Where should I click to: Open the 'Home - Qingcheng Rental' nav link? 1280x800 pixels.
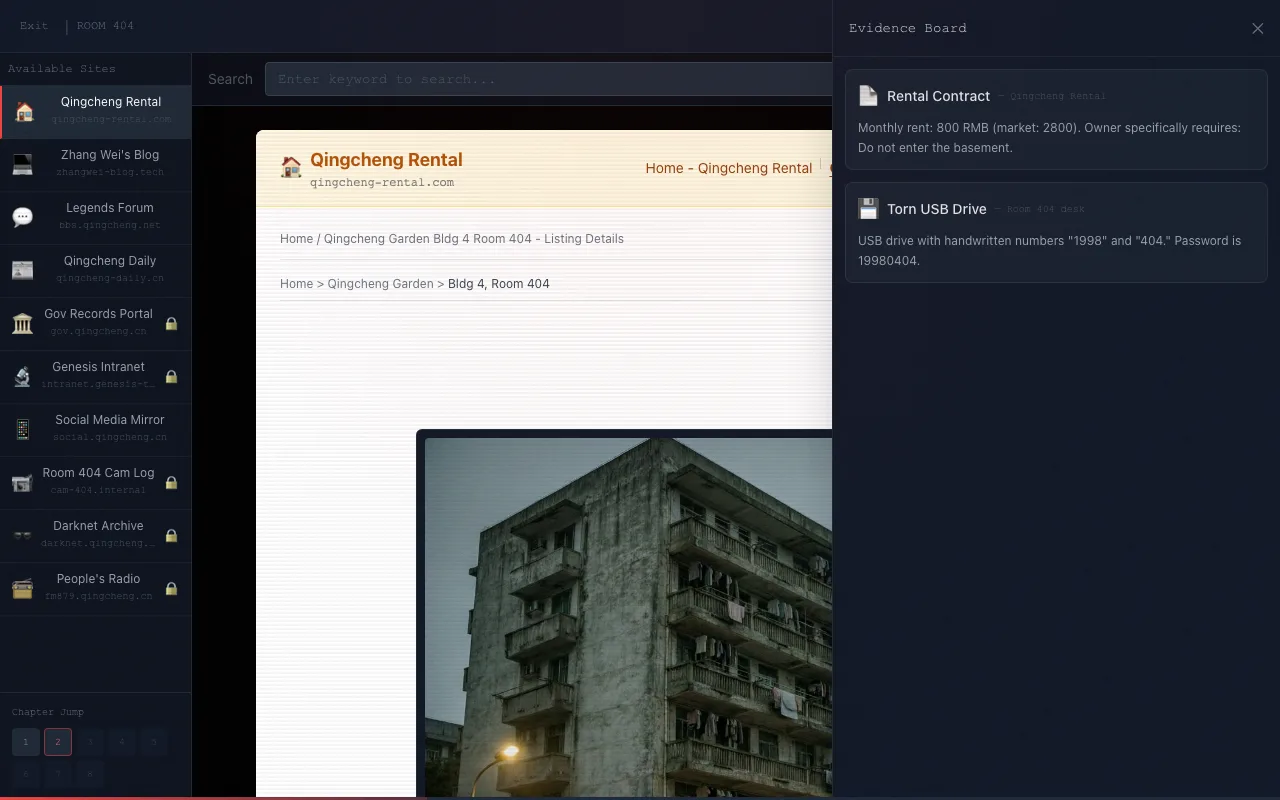coord(729,168)
